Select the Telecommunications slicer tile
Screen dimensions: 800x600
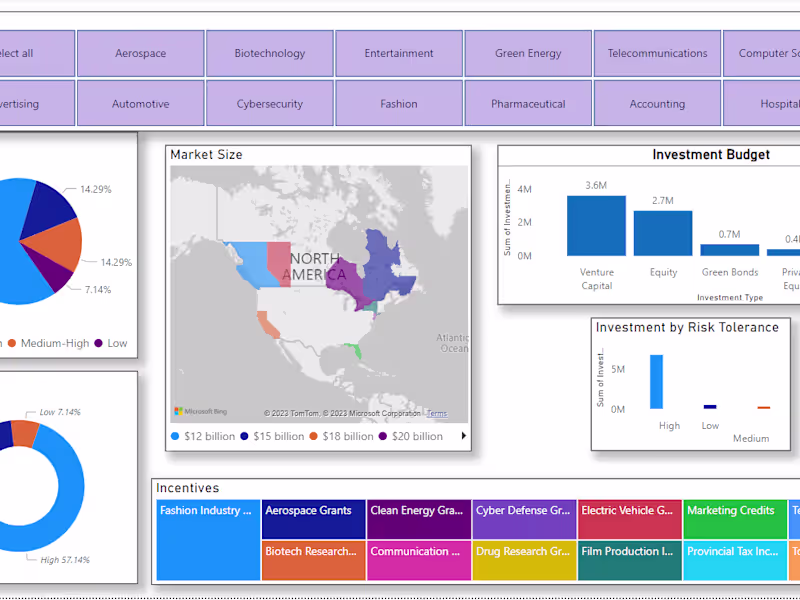pos(657,54)
